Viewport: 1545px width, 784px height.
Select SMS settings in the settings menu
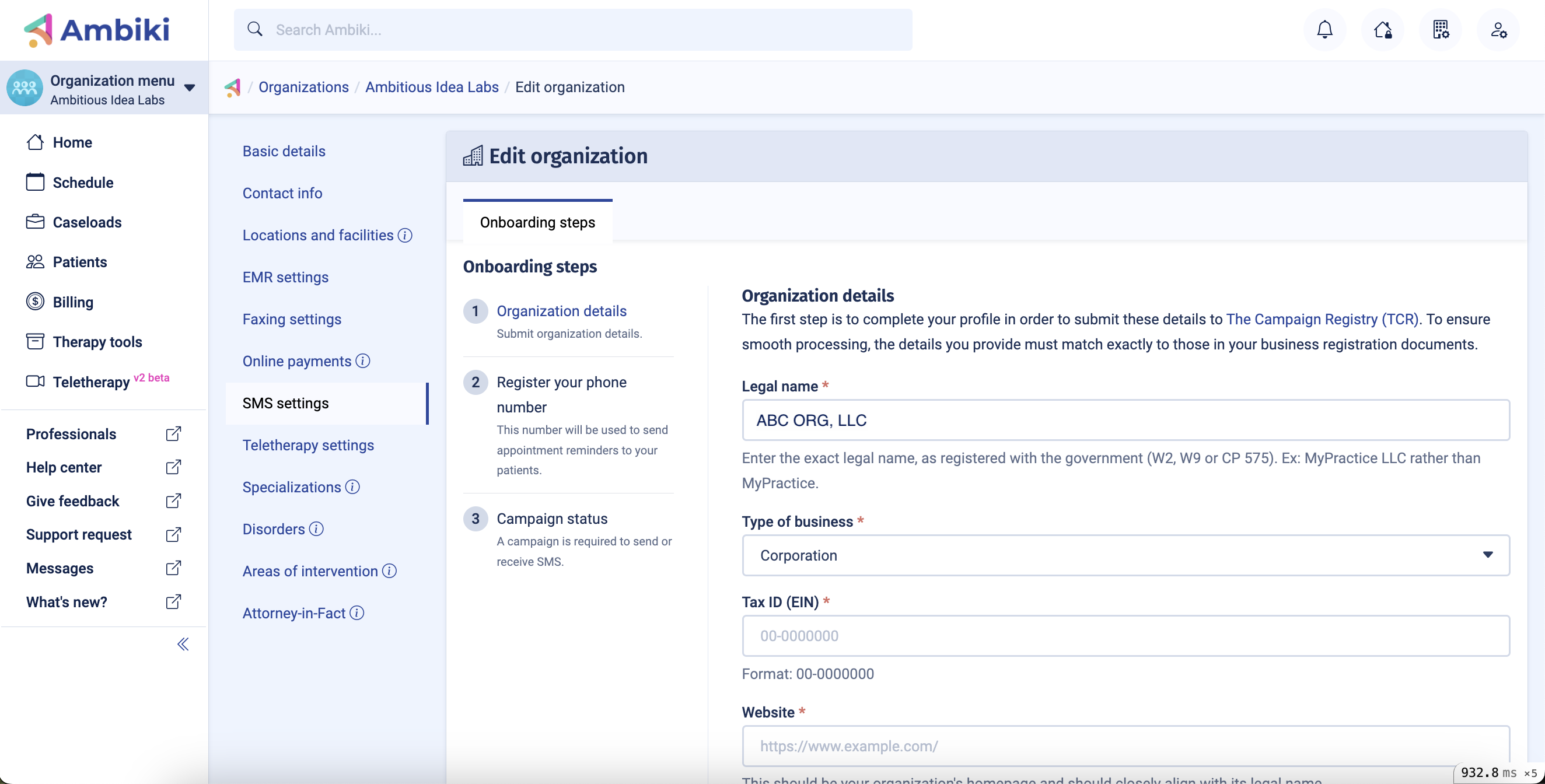285,403
